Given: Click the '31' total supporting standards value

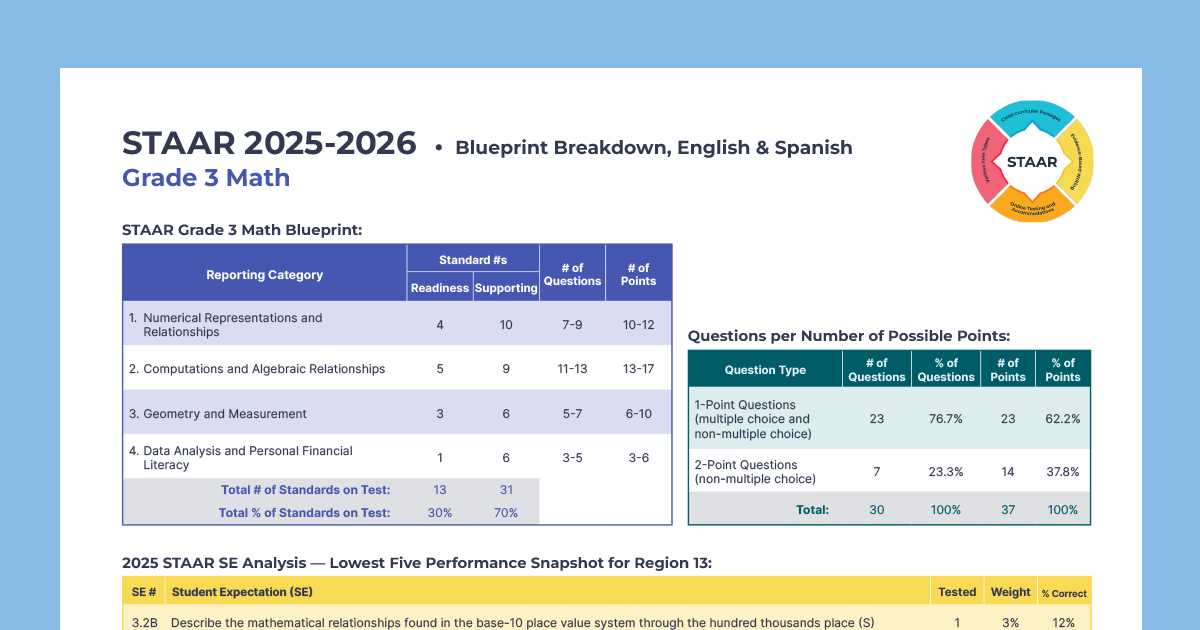Looking at the screenshot, I should click(x=506, y=490).
